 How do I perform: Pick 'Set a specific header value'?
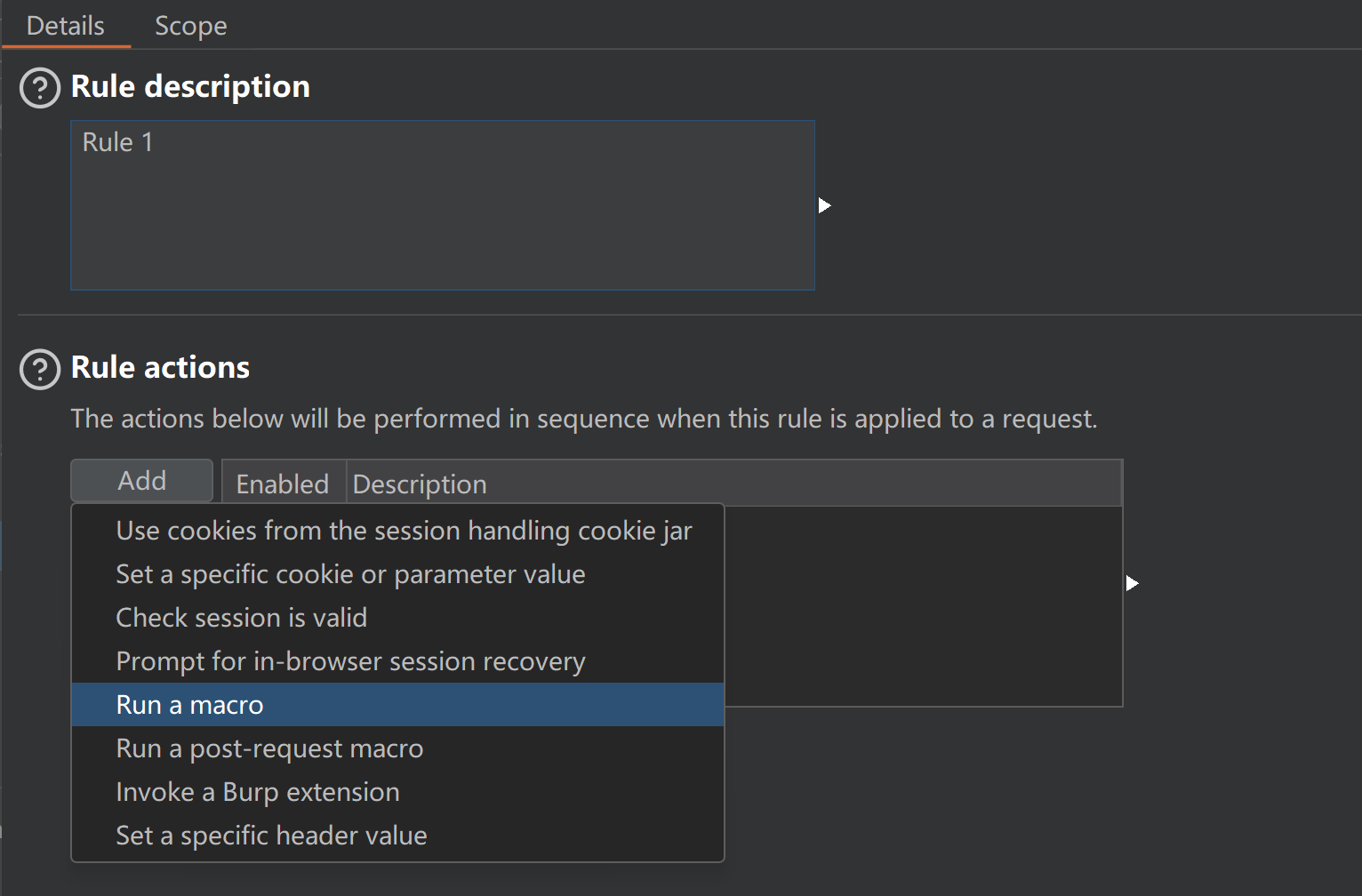coord(271,836)
